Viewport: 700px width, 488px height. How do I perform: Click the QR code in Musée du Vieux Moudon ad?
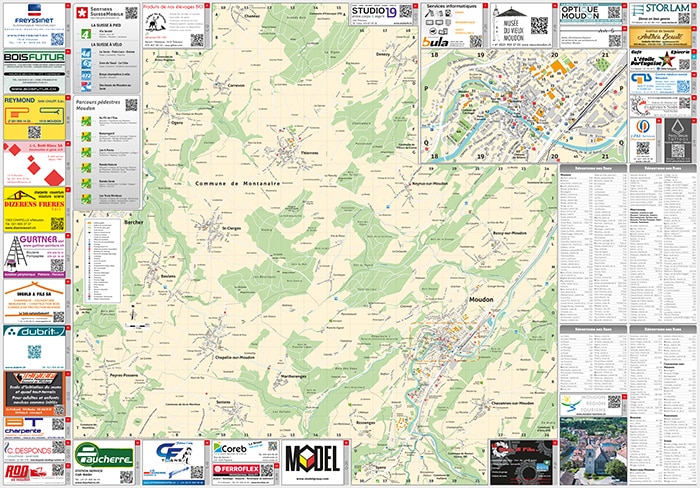539,25
